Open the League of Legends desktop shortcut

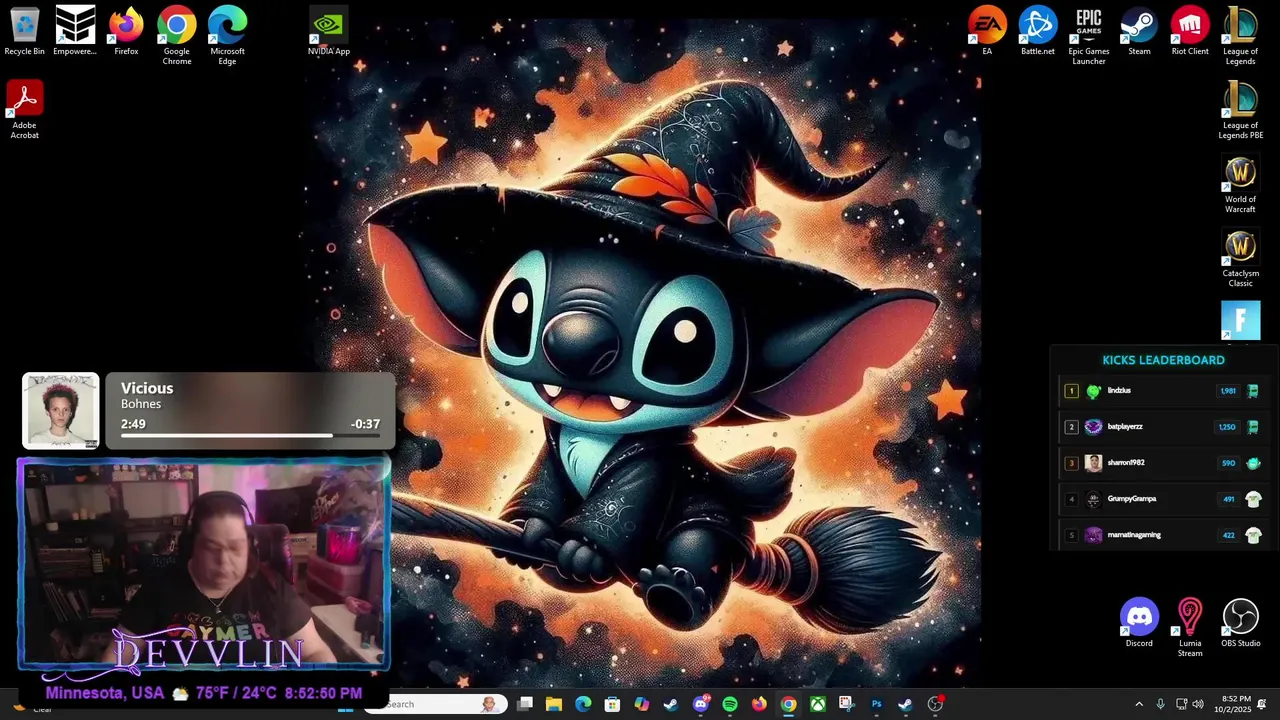coord(1240,35)
